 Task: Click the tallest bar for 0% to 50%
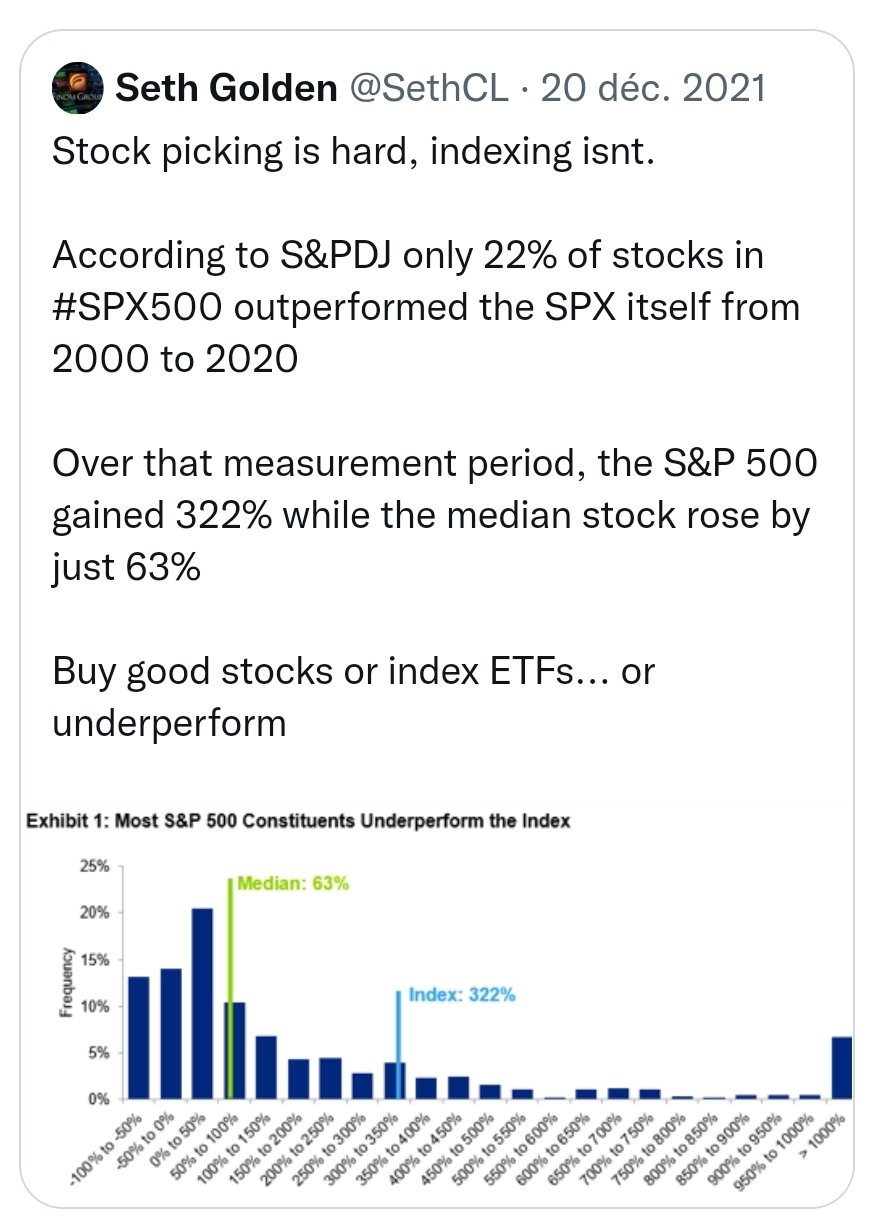tap(201, 1003)
